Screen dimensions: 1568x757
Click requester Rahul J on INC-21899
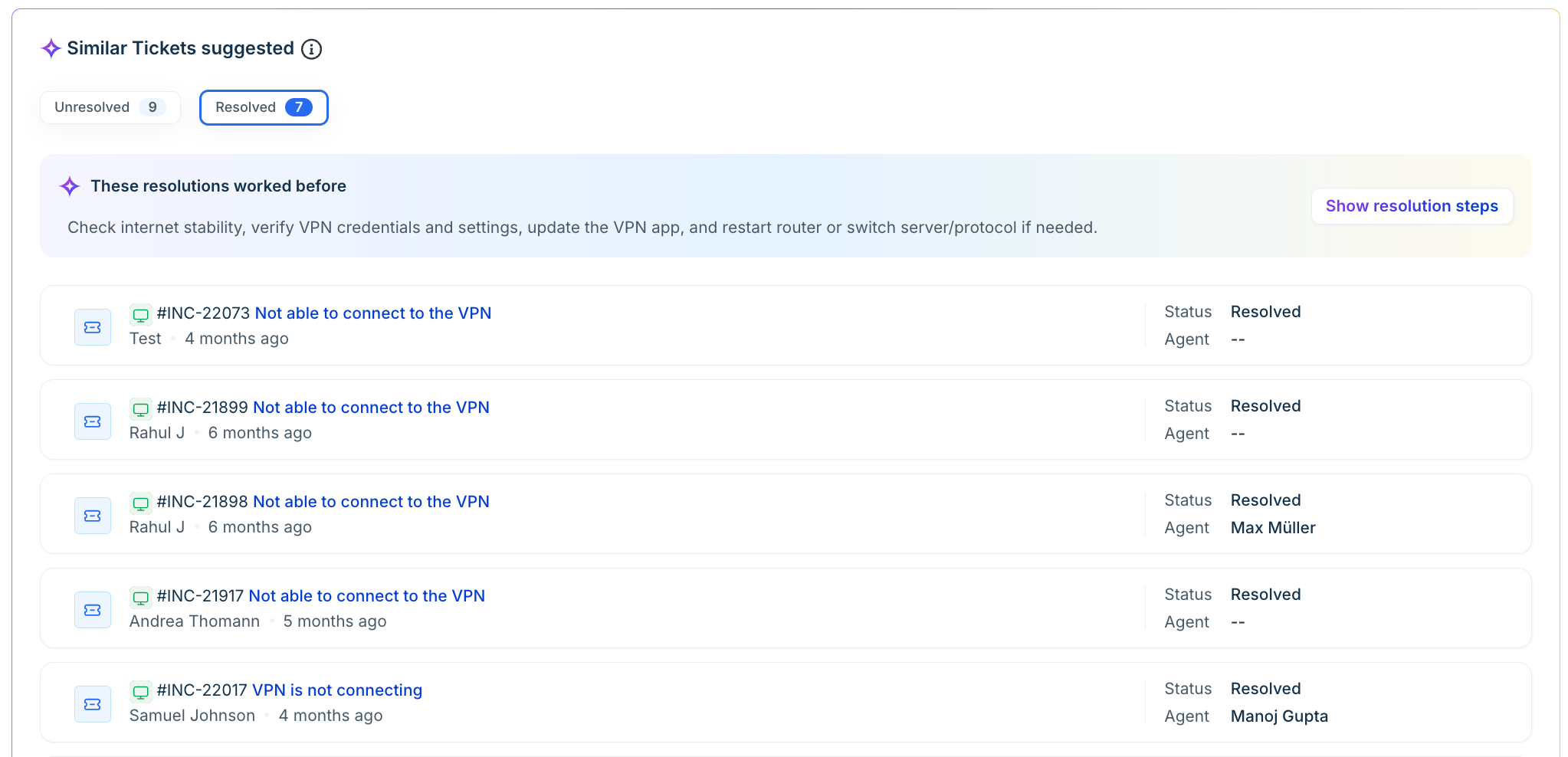pyautogui.click(x=157, y=433)
